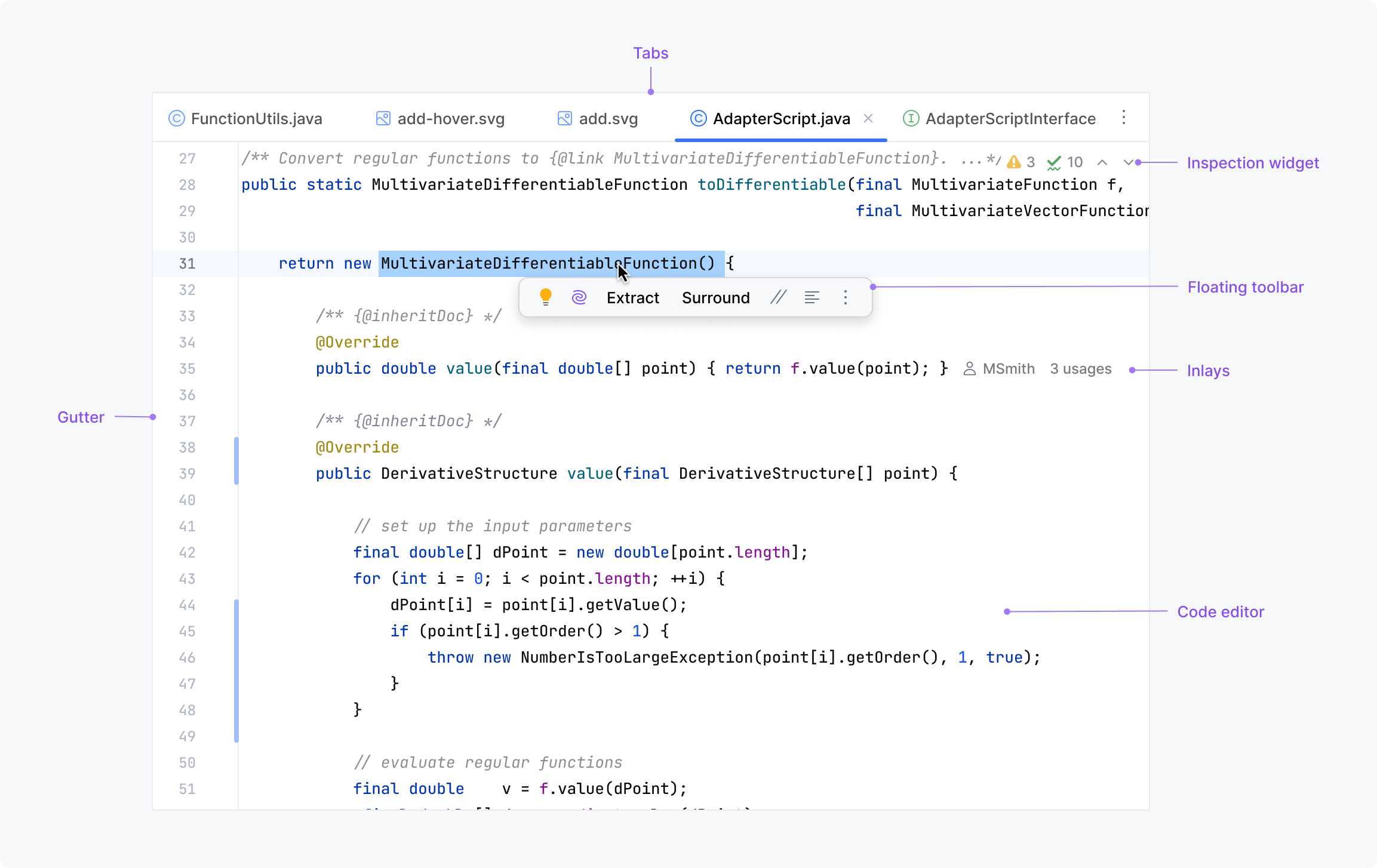Go to next highlighted problem arrow

click(x=1128, y=162)
